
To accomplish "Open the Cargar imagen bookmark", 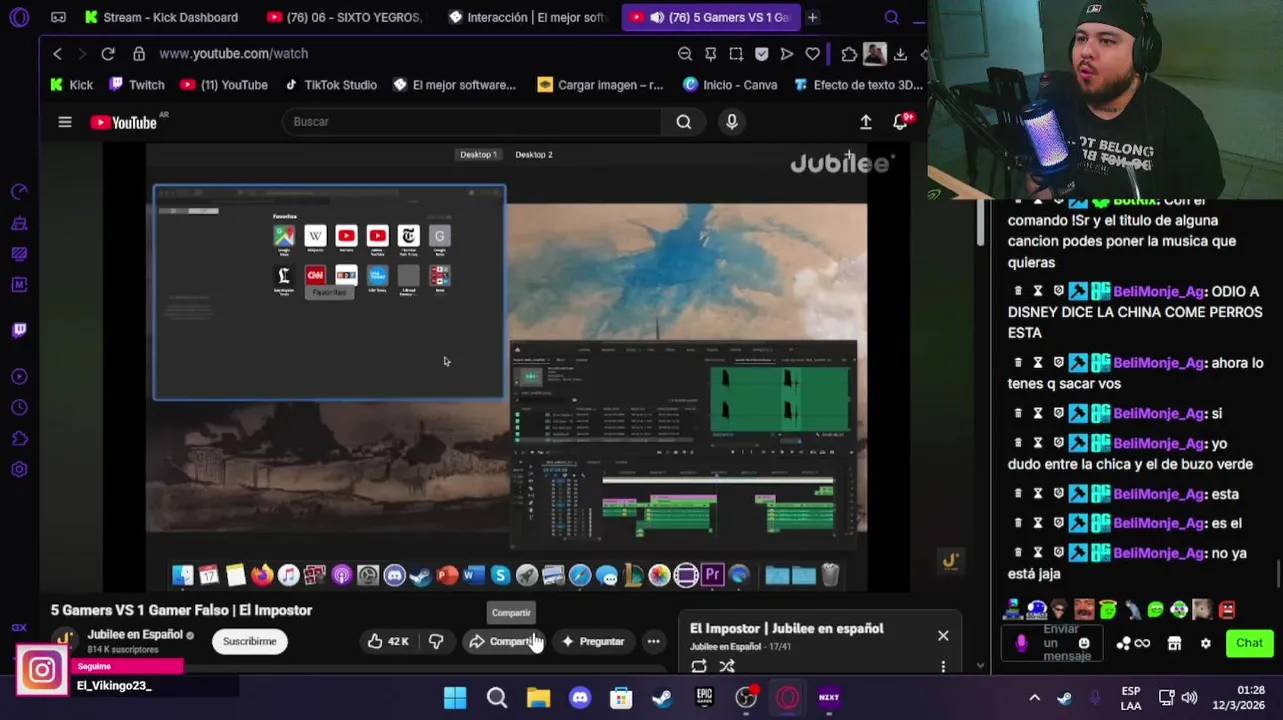I will point(600,85).
